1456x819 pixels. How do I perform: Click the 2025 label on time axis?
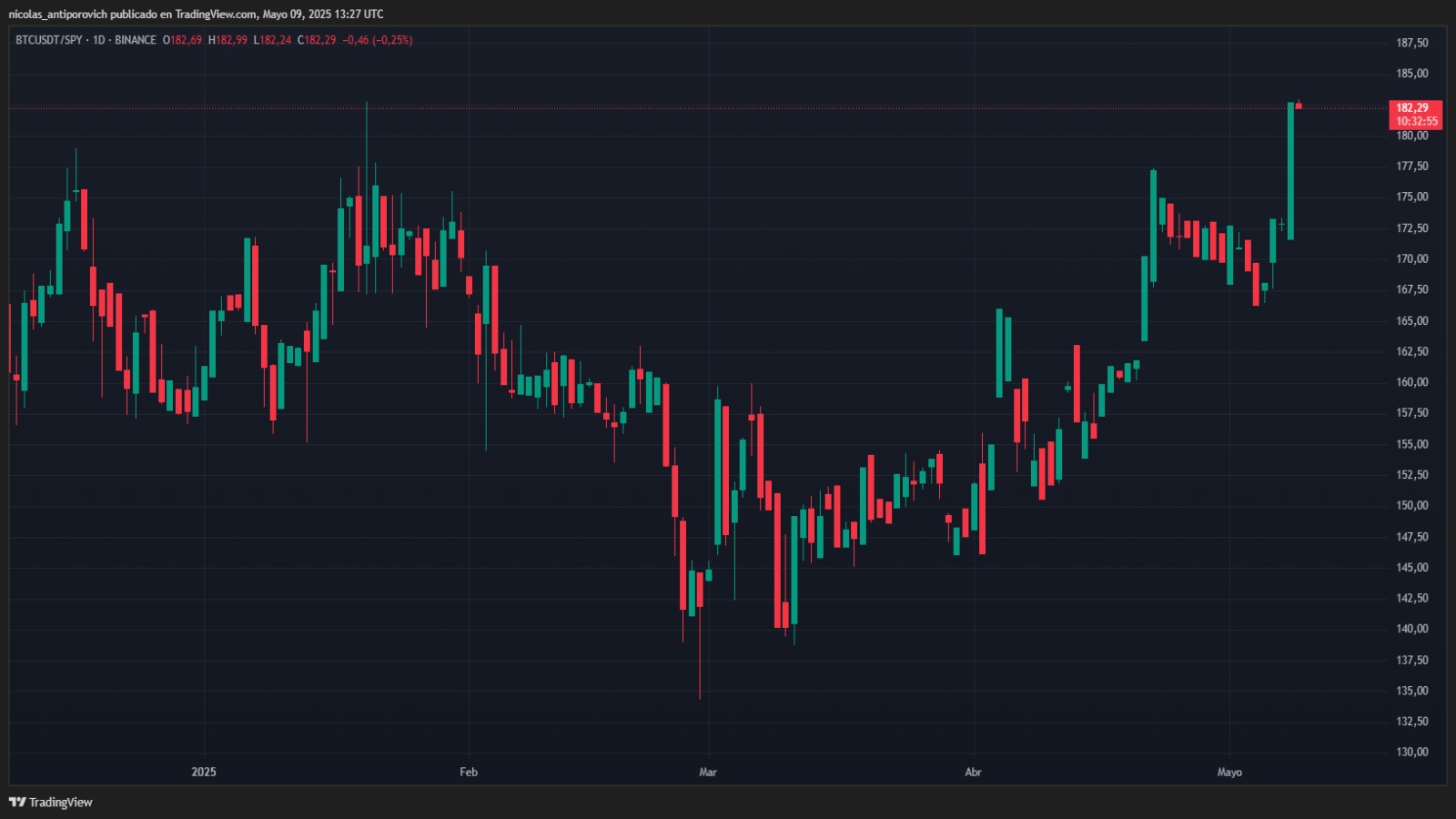204,772
